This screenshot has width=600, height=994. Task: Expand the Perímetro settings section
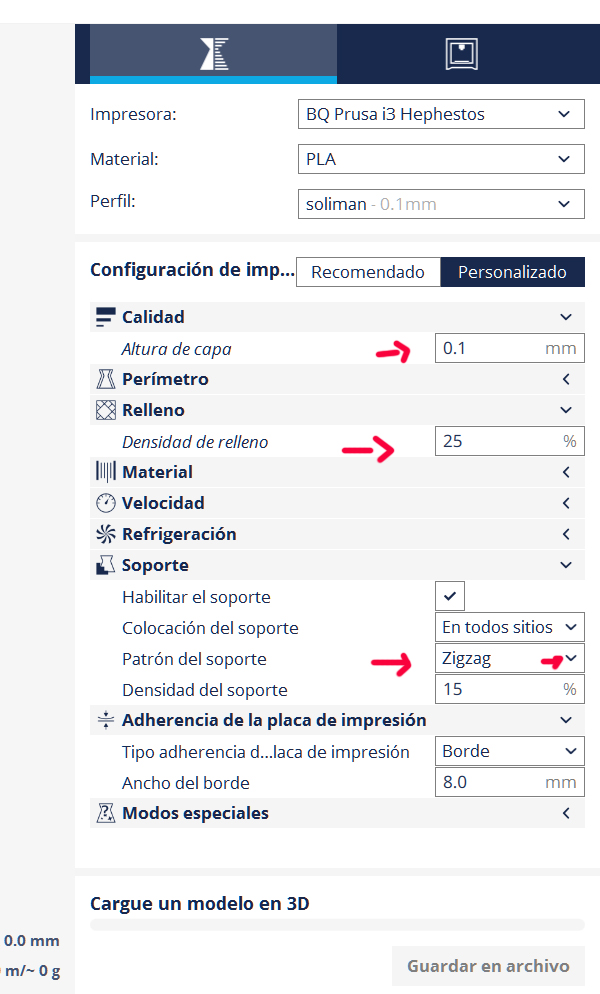(x=566, y=379)
